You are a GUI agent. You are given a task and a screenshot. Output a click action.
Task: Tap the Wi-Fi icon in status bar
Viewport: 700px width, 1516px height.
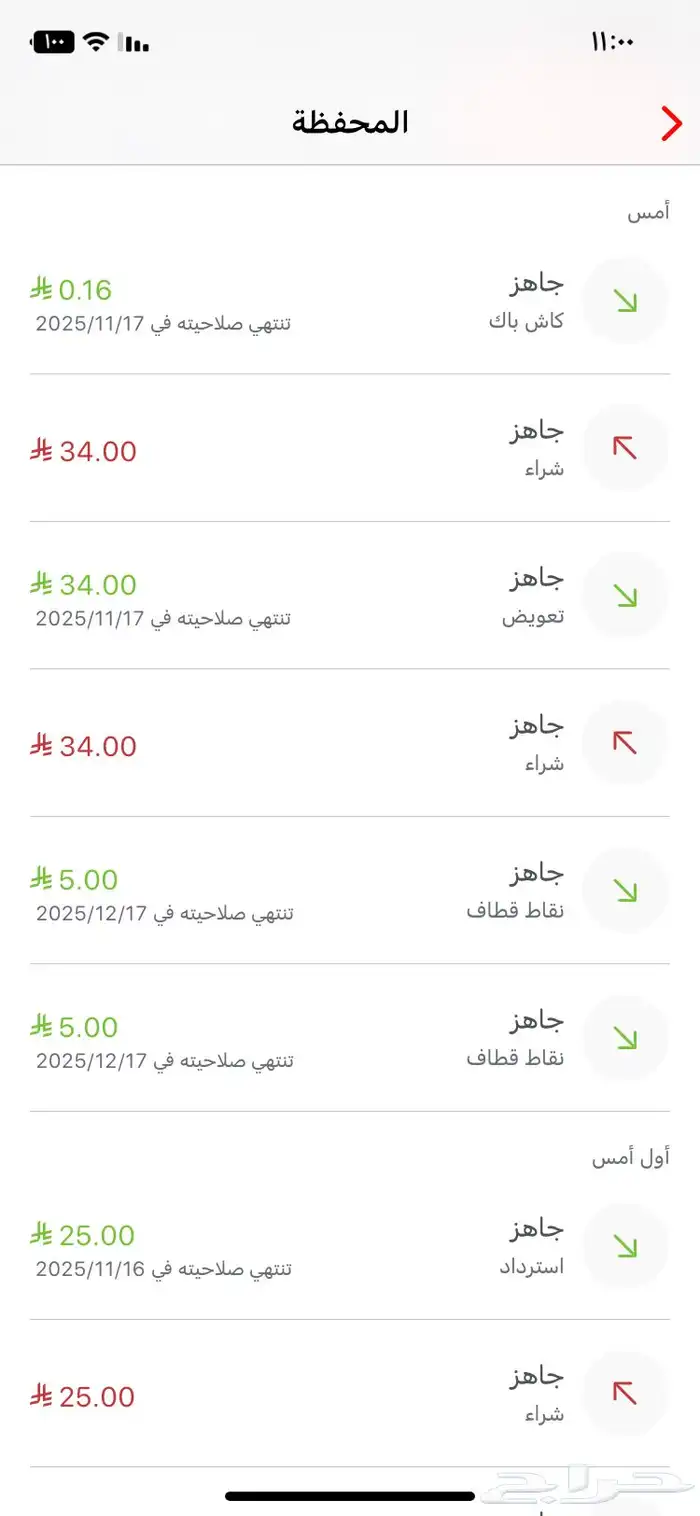click(x=96, y=42)
